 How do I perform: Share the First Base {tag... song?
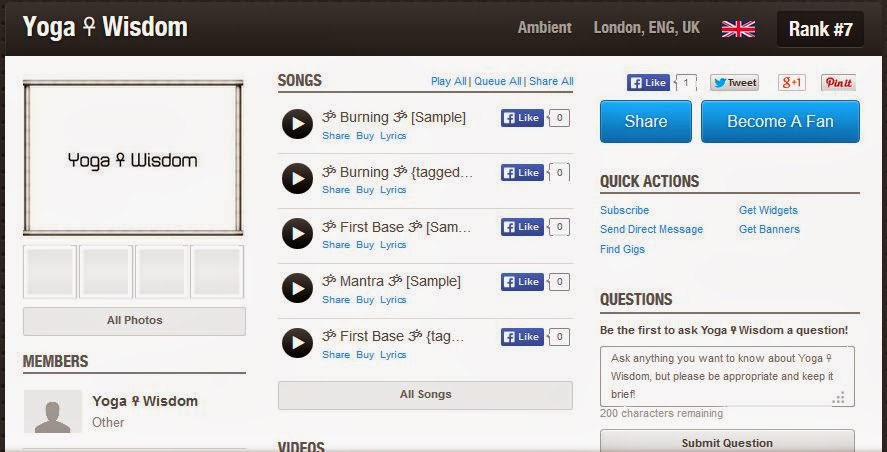coord(336,355)
